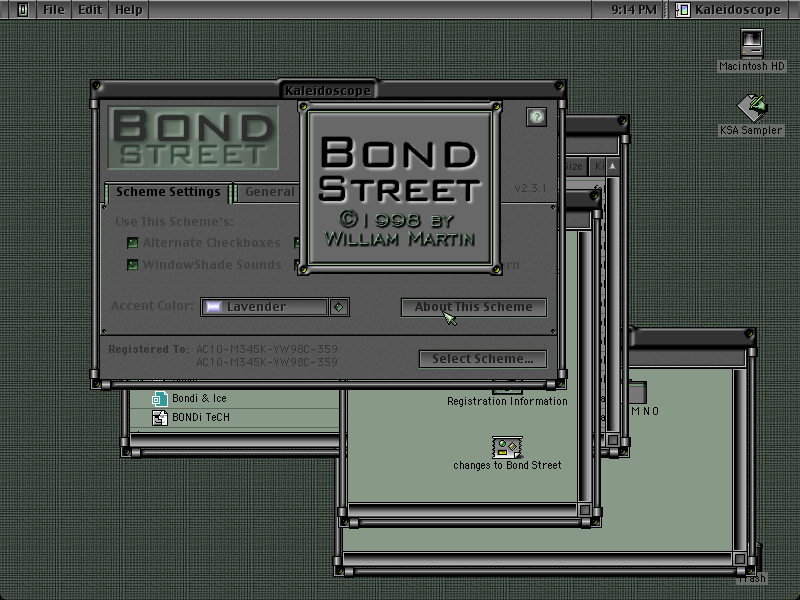The image size is (800, 600).
Task: Dismiss the Bond Street copyright splash panel
Action: (399, 188)
